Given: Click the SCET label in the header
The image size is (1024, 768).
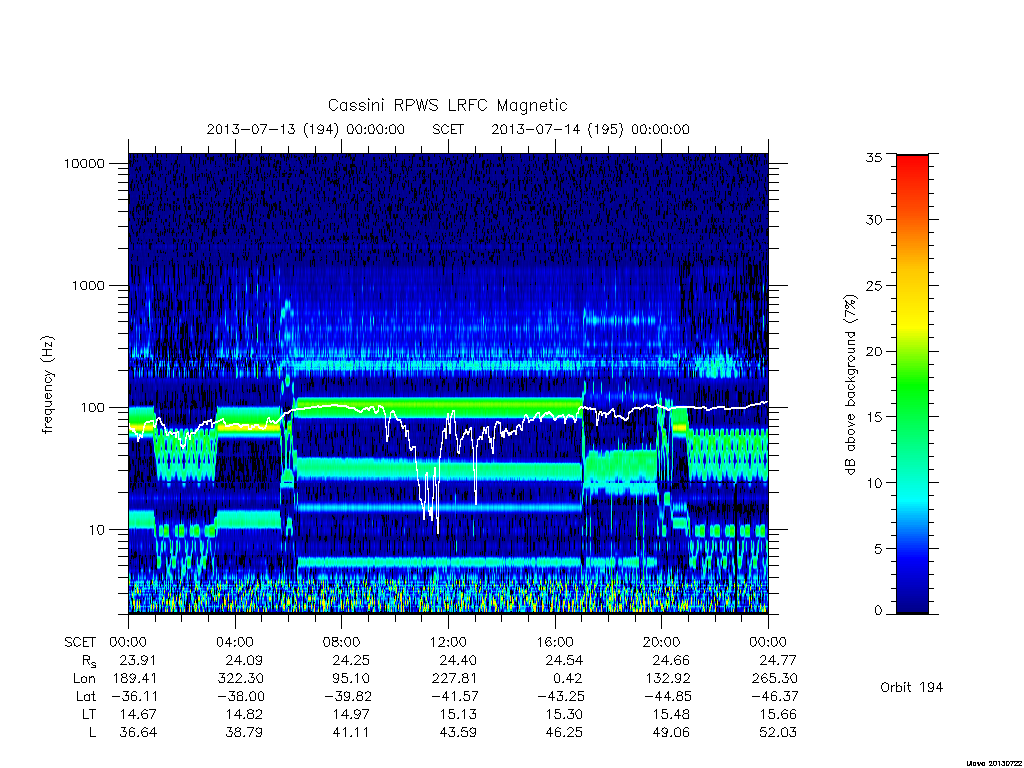Looking at the screenshot, I should pos(448,129).
